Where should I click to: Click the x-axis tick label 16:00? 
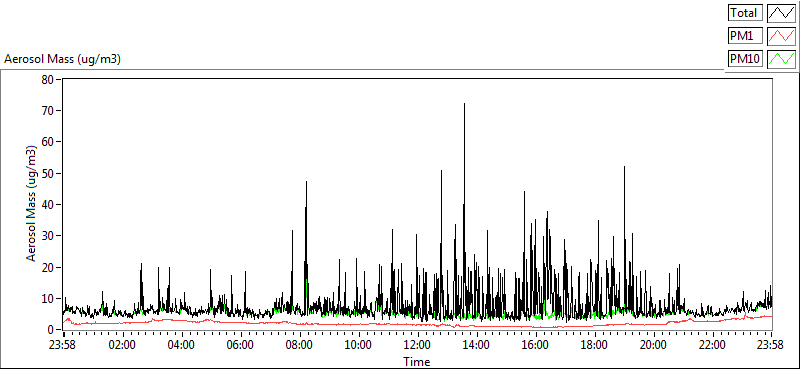point(536,345)
